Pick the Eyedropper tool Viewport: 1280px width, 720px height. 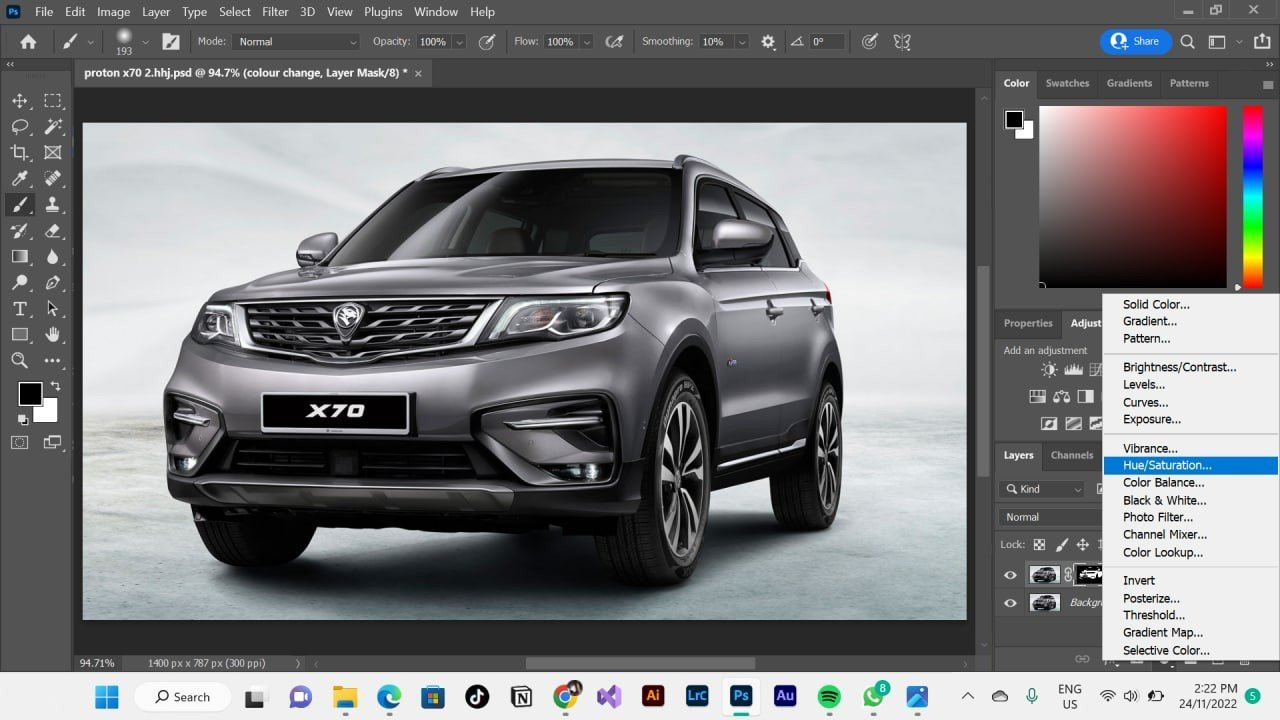(x=20, y=179)
